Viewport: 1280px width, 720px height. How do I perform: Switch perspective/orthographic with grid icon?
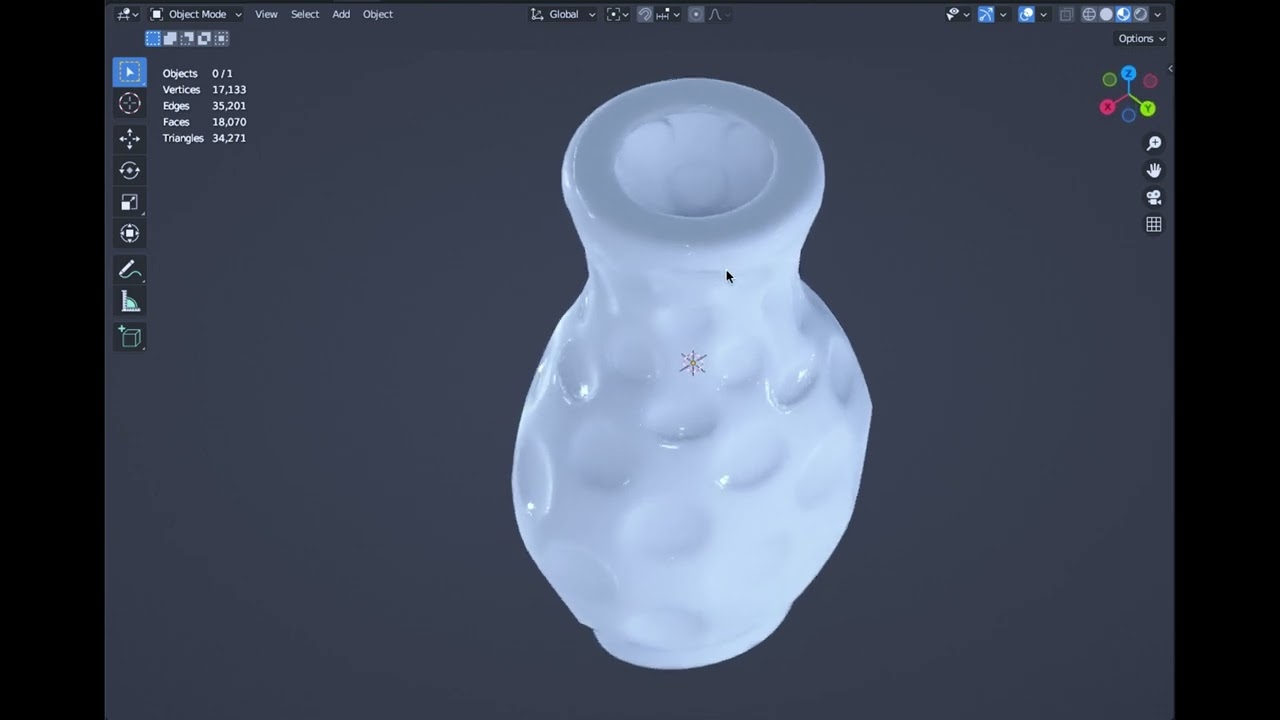click(x=1153, y=225)
